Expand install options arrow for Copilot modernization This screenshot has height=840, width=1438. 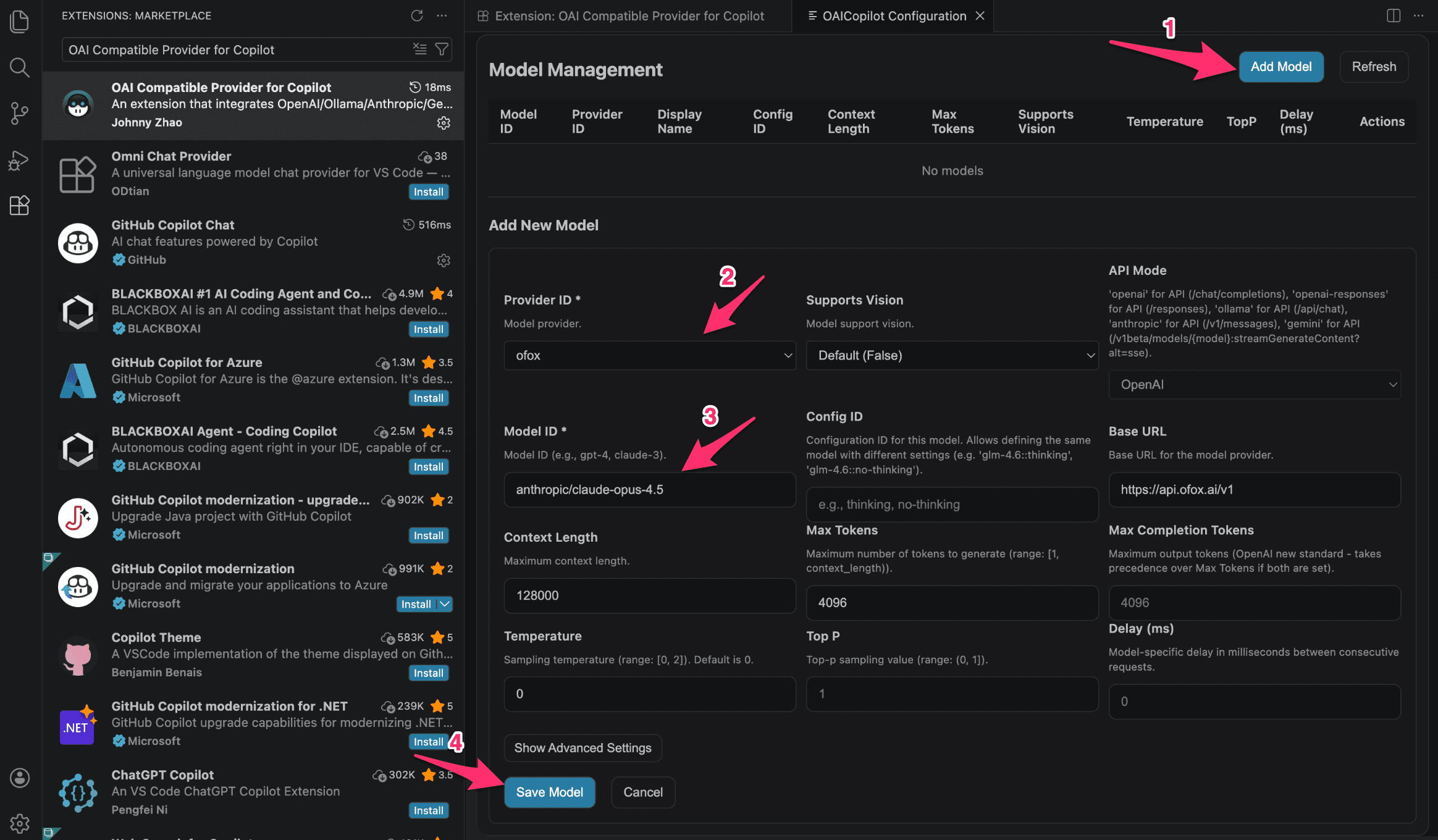445,604
